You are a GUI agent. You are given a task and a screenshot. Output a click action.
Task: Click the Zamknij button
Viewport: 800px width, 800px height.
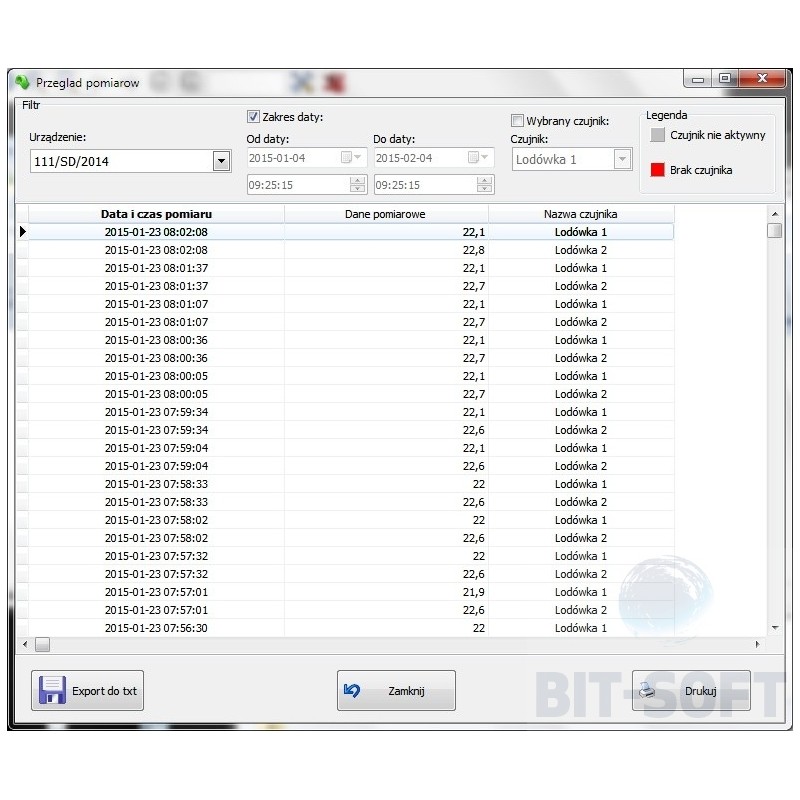tap(396, 690)
